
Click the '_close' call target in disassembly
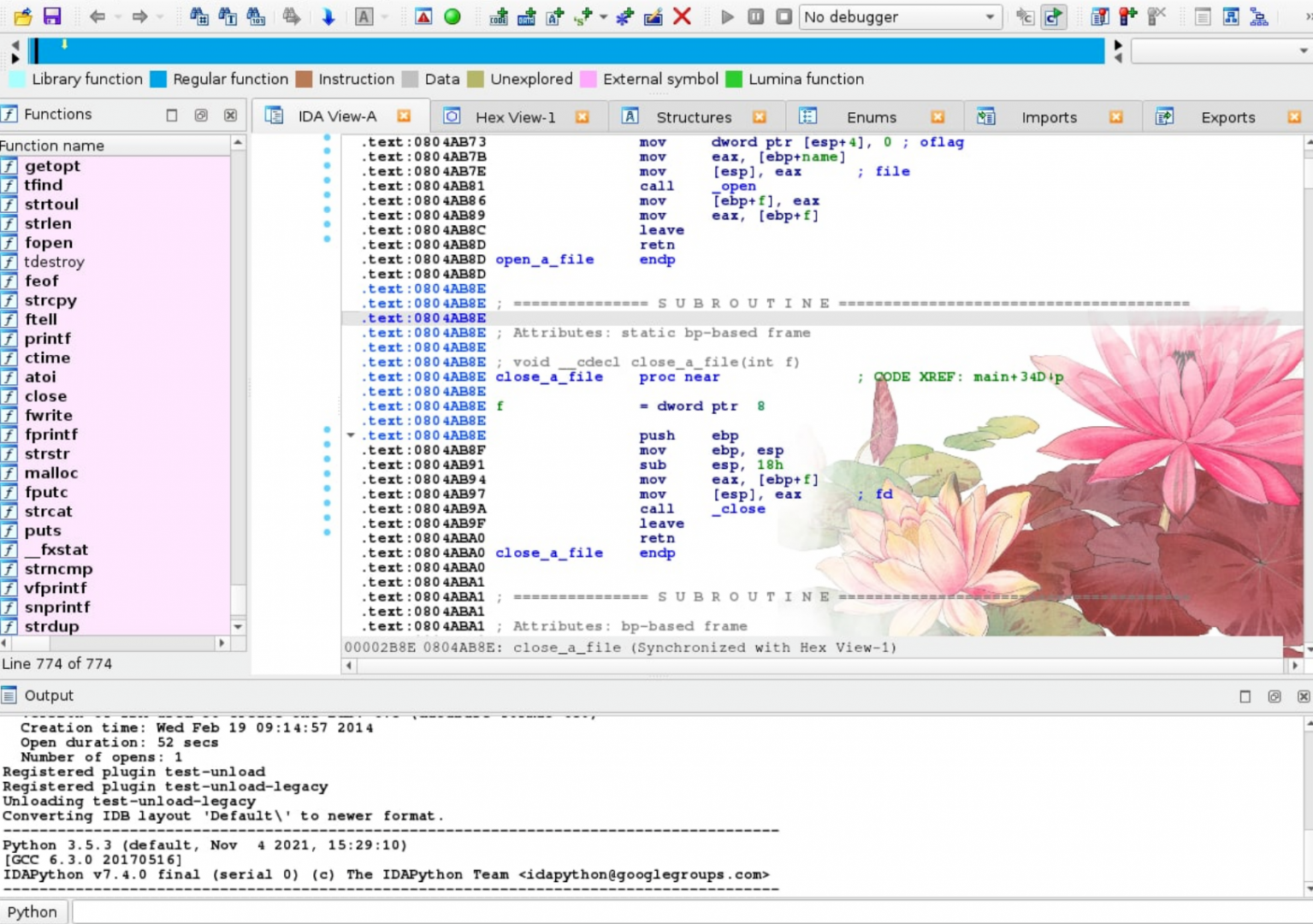coord(738,509)
